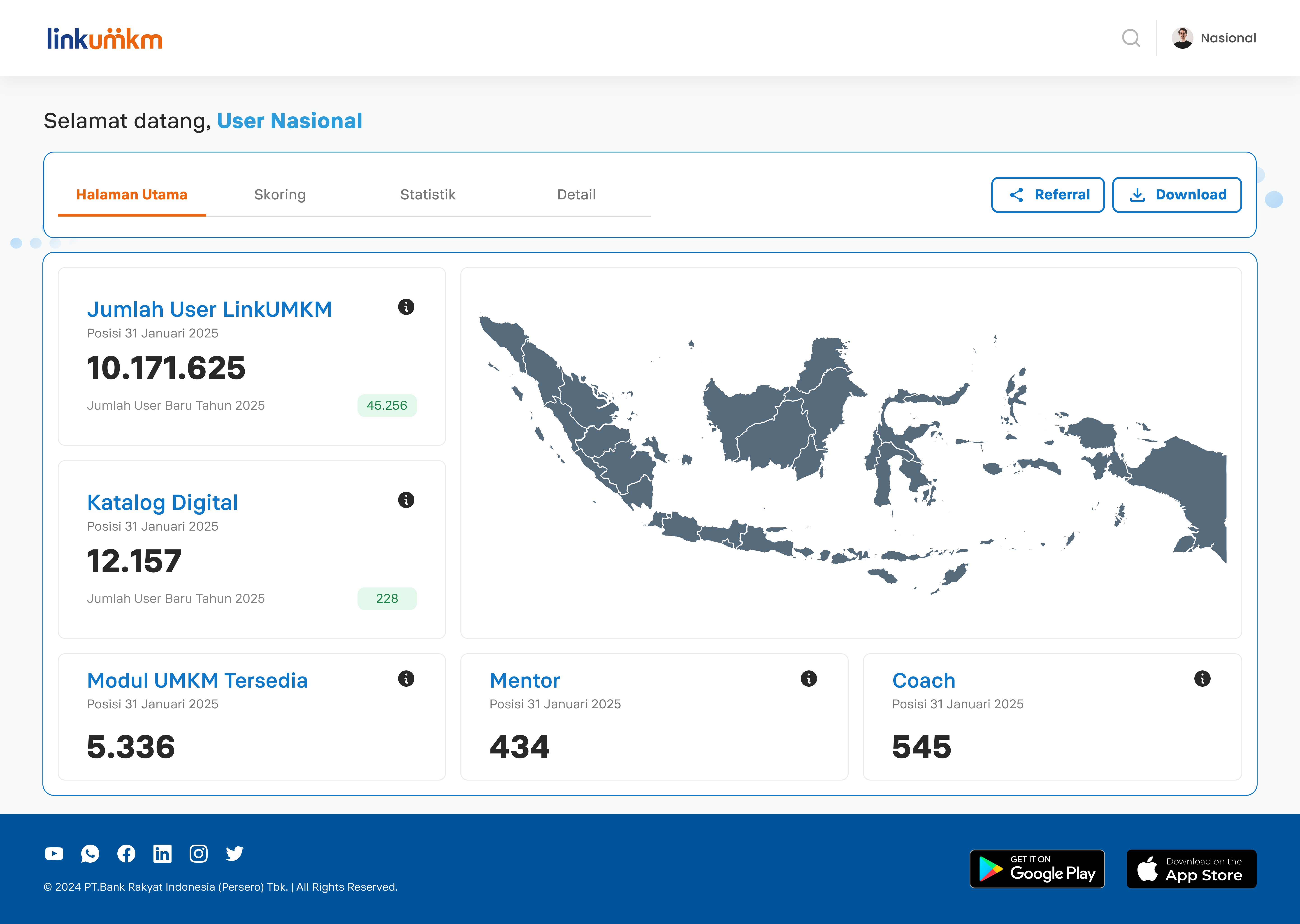The width and height of the screenshot is (1300, 924).
Task: Click the linkumkm logo
Action: tap(105, 39)
